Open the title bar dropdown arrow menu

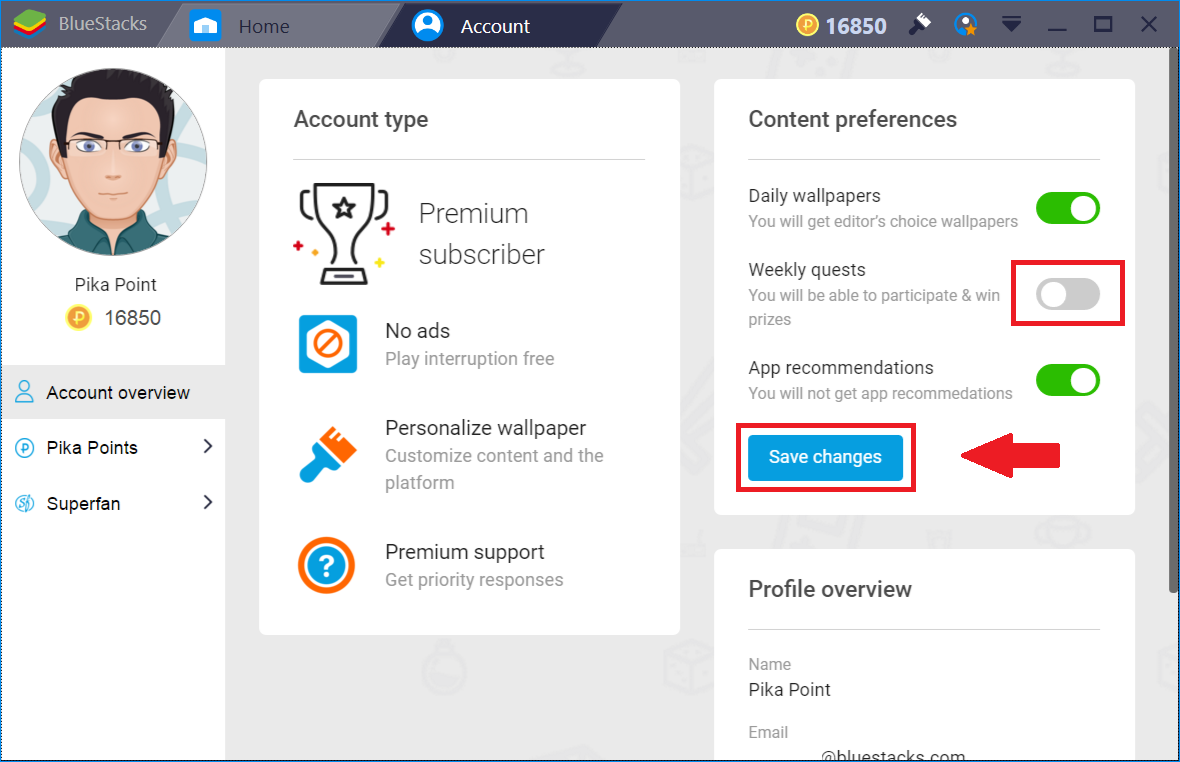pos(1011,25)
